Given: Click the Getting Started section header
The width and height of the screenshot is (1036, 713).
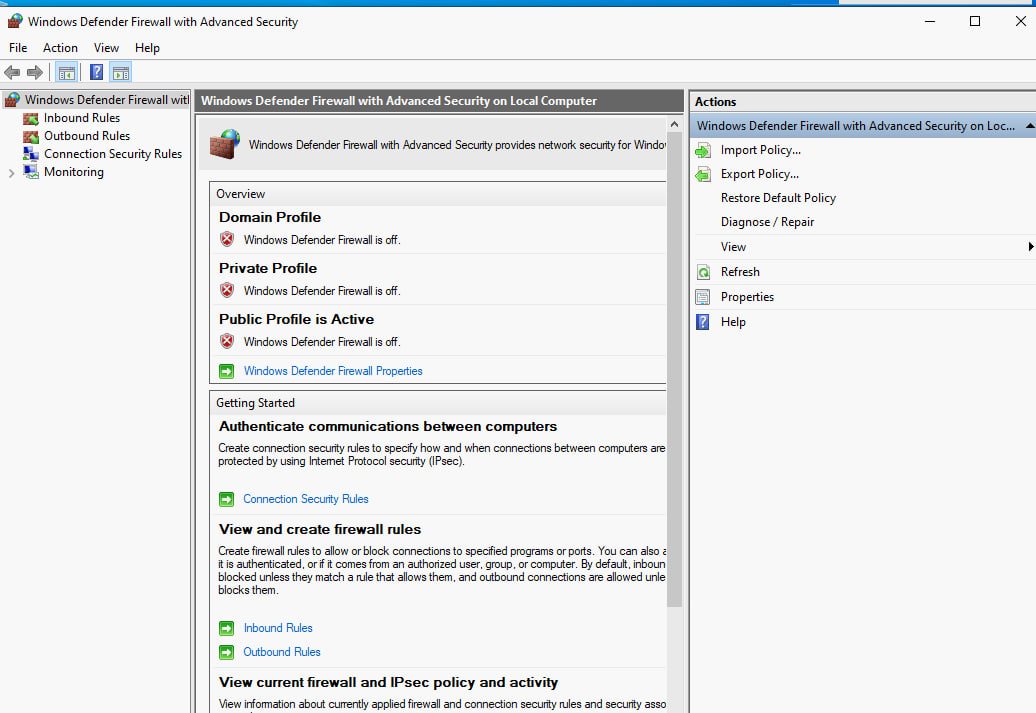Looking at the screenshot, I should [x=255, y=403].
